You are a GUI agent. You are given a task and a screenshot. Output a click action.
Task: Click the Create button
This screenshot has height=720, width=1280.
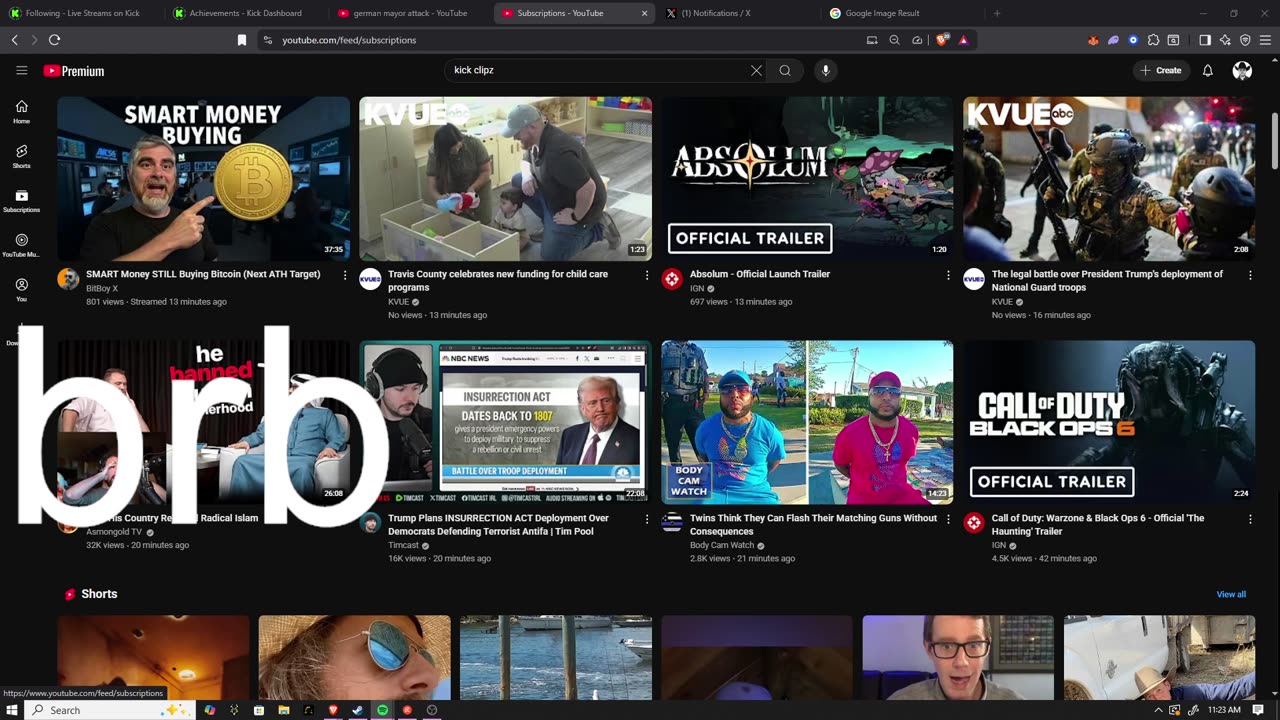1161,70
